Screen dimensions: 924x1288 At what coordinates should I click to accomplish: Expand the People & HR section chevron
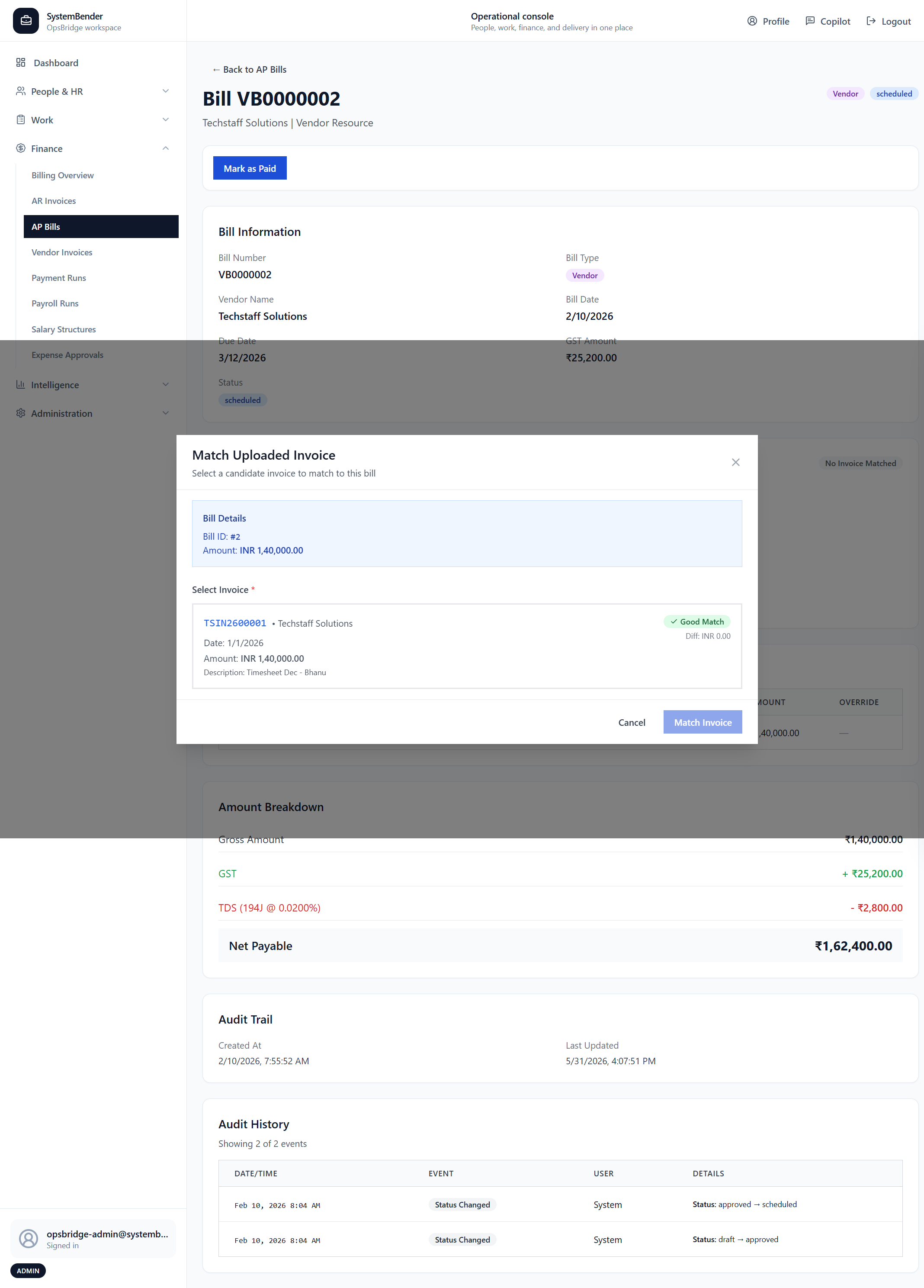(166, 91)
